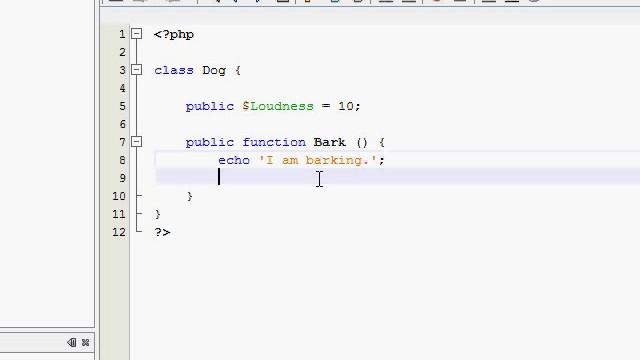Minimize the bottom-left side panel
Viewport: 640px width, 360px height.
pos(71,342)
